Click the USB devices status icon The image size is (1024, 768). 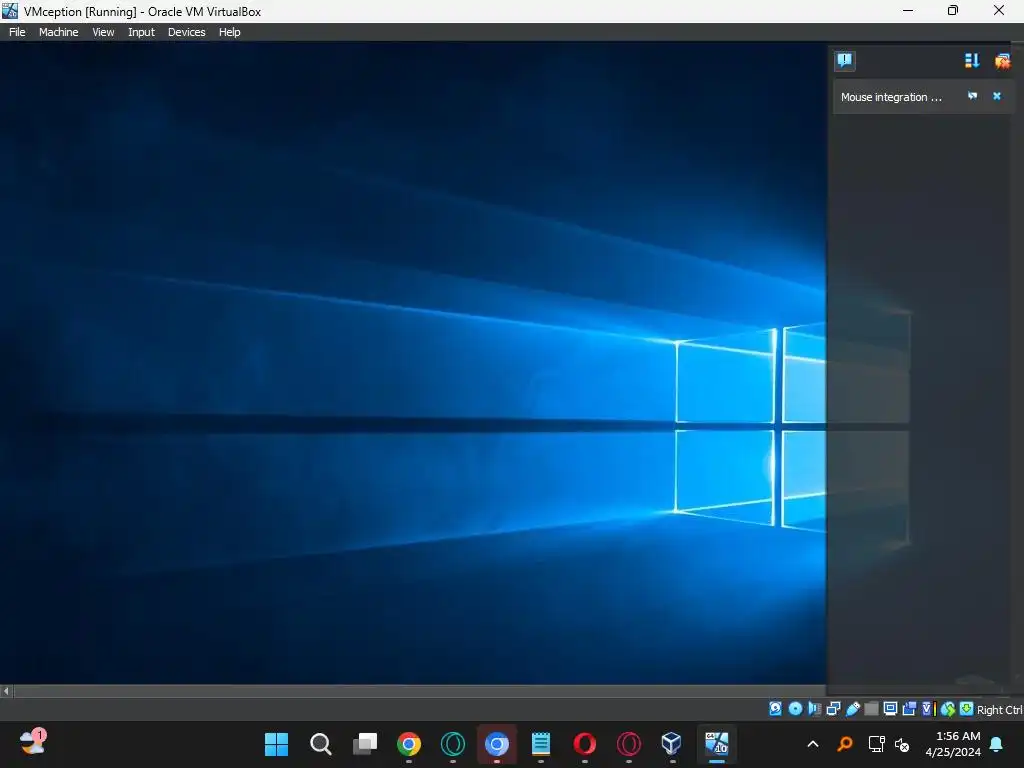click(852, 709)
